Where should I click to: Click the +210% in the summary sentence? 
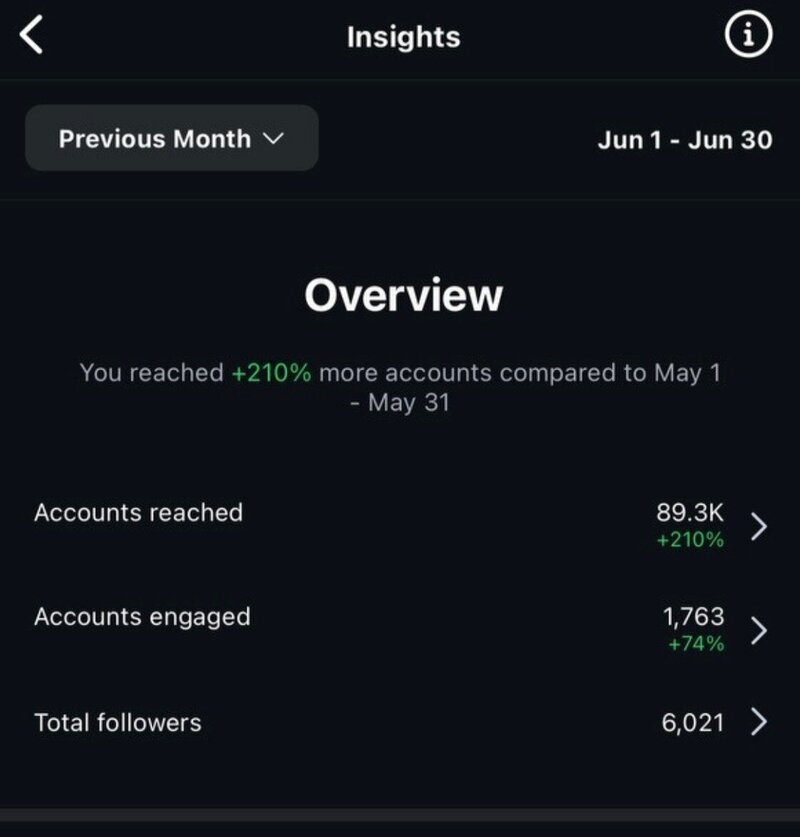pos(271,373)
